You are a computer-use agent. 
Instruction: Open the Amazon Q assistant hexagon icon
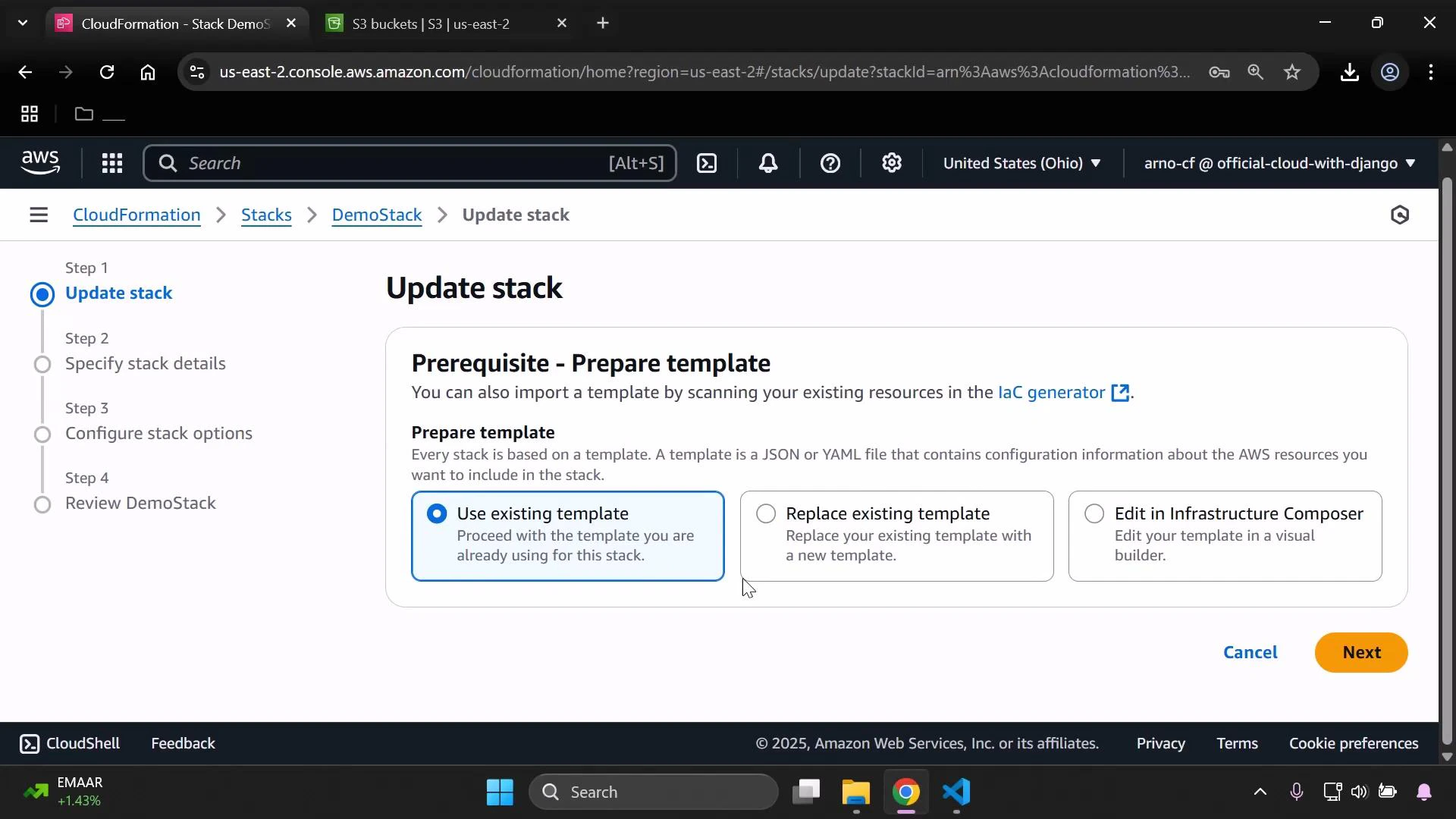pyautogui.click(x=1399, y=215)
